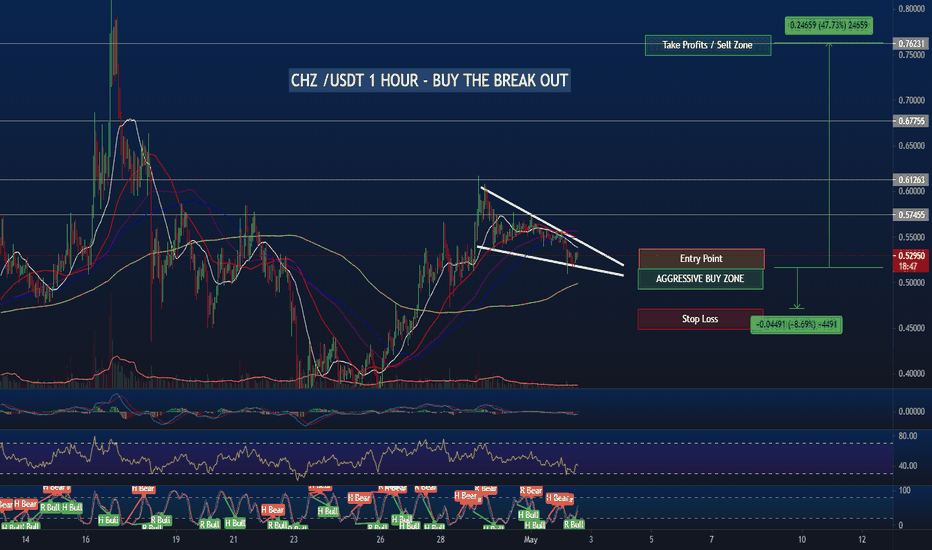Click the 0.50000 tick on price axis
This screenshot has width=932, height=550.
(x=911, y=283)
